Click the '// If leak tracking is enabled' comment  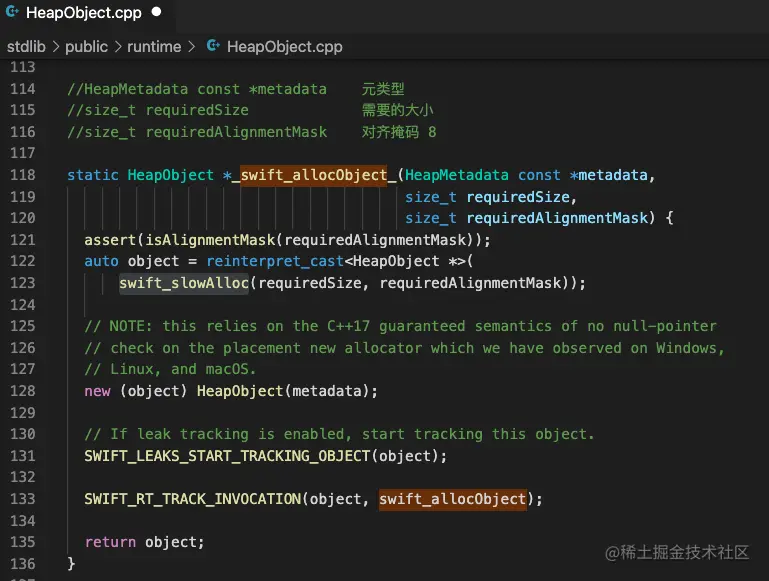[x=339, y=434]
